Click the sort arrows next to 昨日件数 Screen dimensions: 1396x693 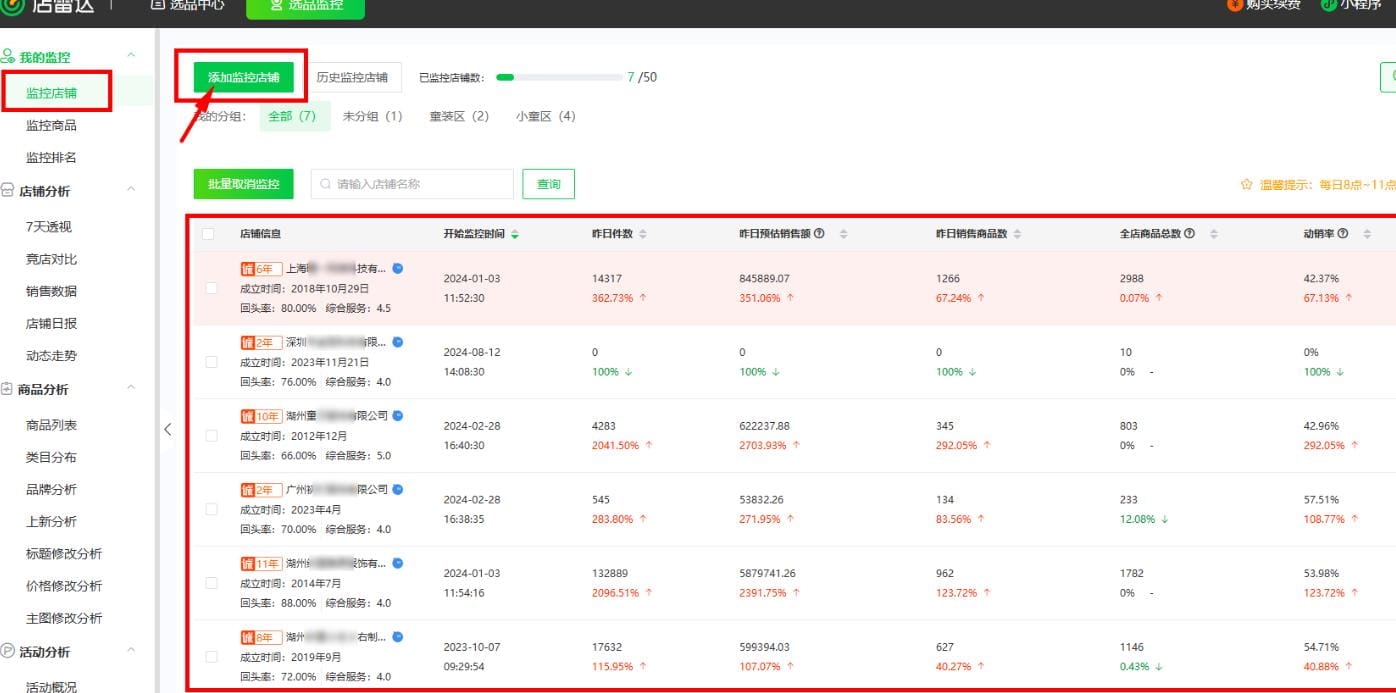643,234
